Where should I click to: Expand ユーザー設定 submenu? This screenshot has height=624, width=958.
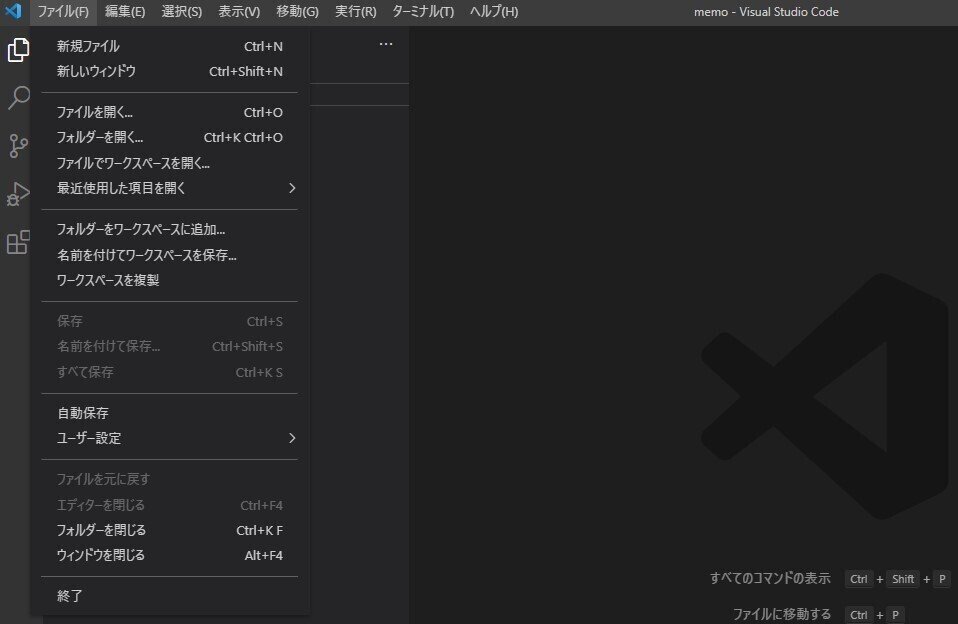pos(170,438)
